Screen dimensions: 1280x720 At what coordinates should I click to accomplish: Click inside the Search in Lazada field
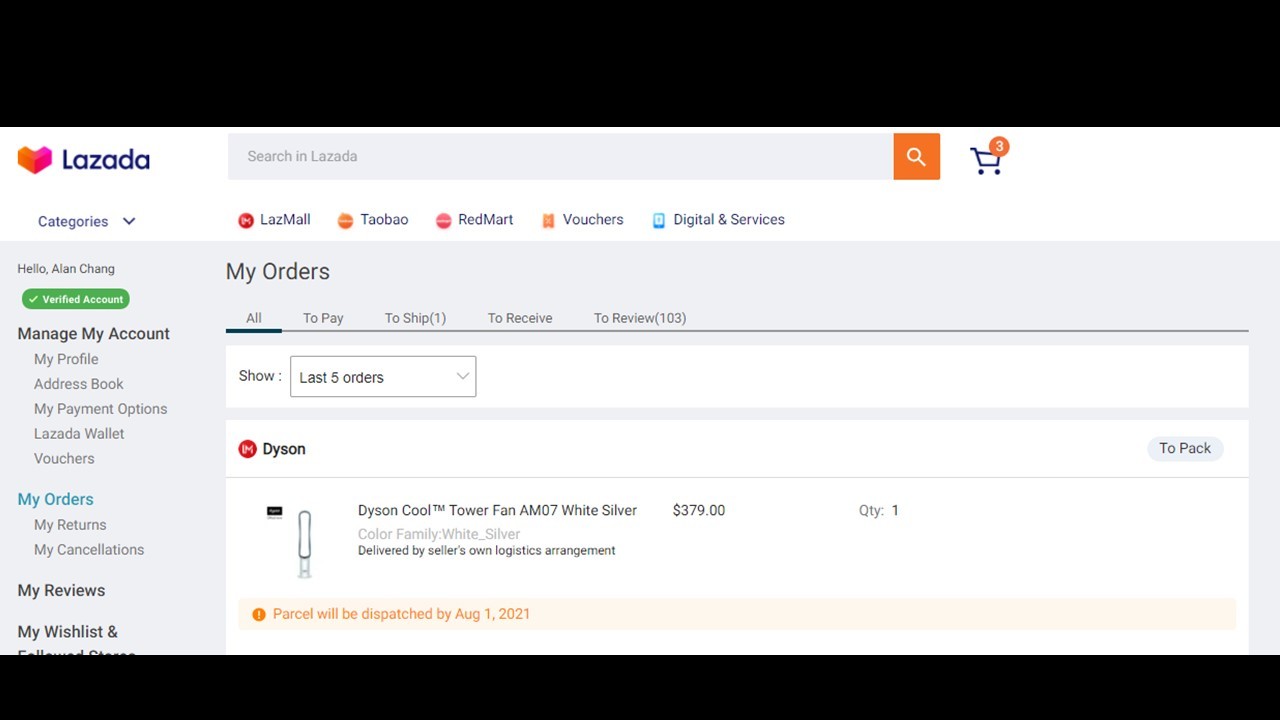[x=560, y=157]
